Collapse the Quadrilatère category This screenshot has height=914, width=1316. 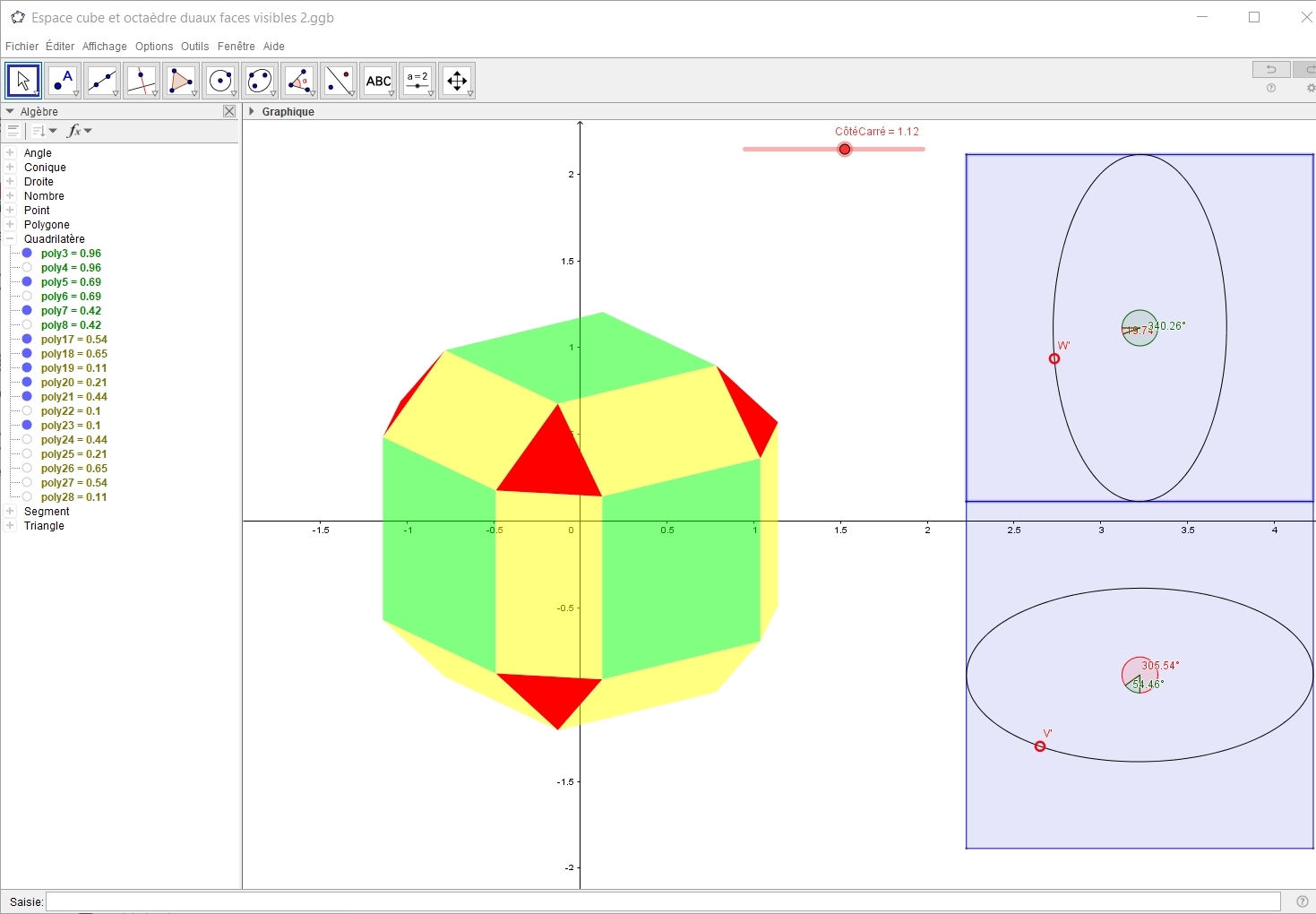(x=11, y=239)
